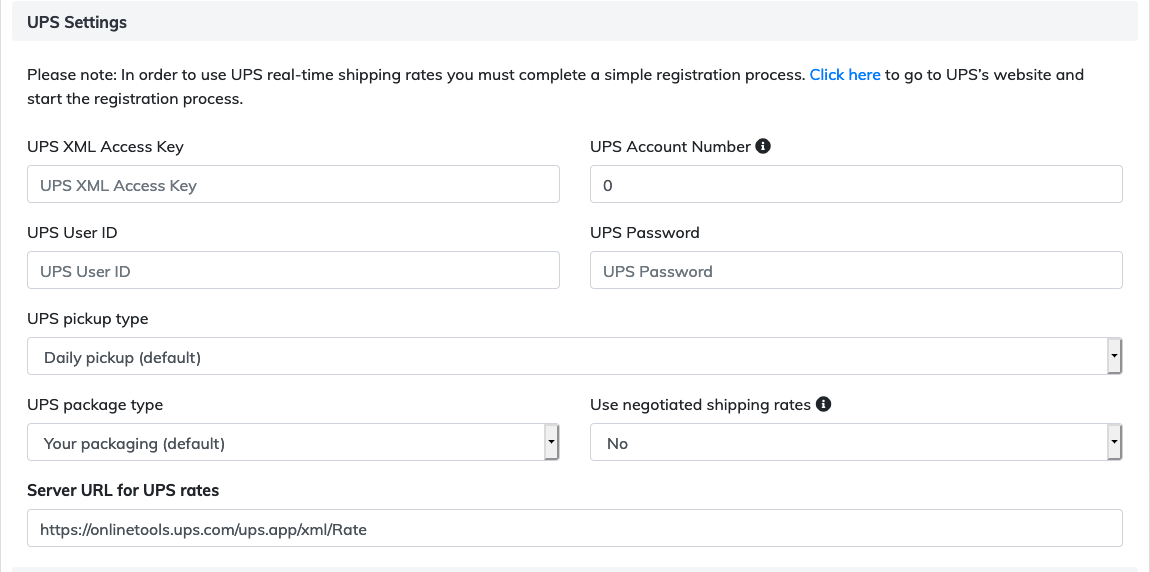Focus the UPS XML Access Key field
The height and width of the screenshot is (572, 1150).
click(x=293, y=185)
